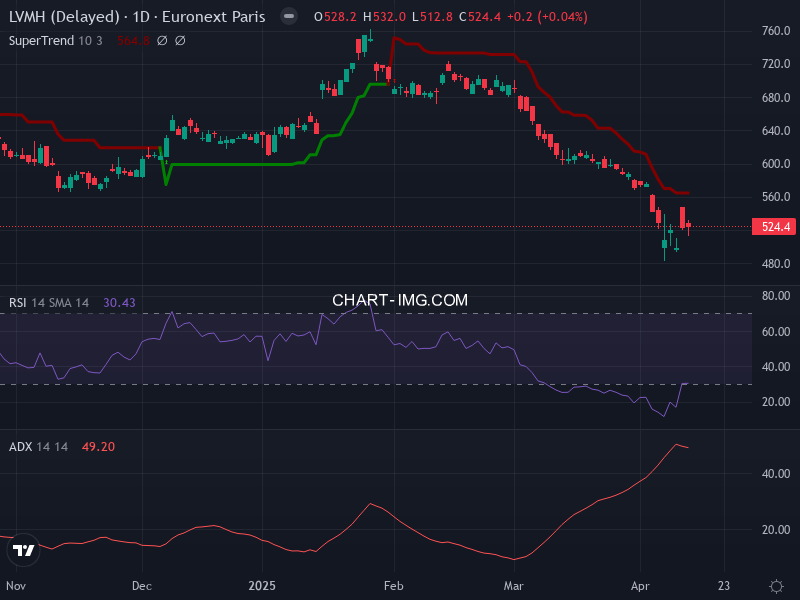Click the high value H532.0 in header
The height and width of the screenshot is (600, 800).
point(384,17)
